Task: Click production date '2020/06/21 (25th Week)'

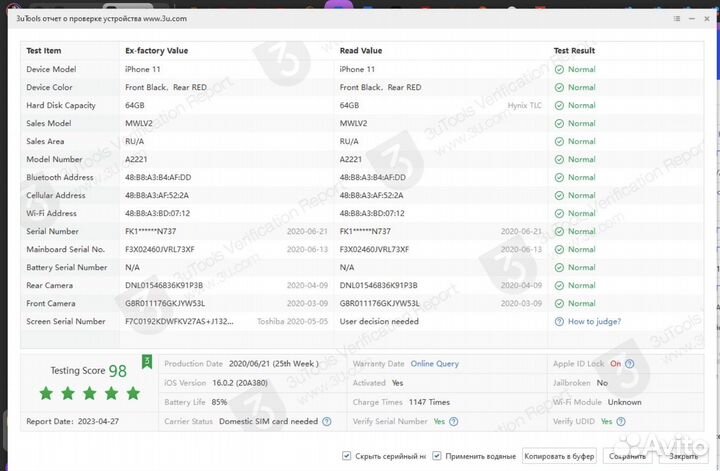Action: coord(274,364)
